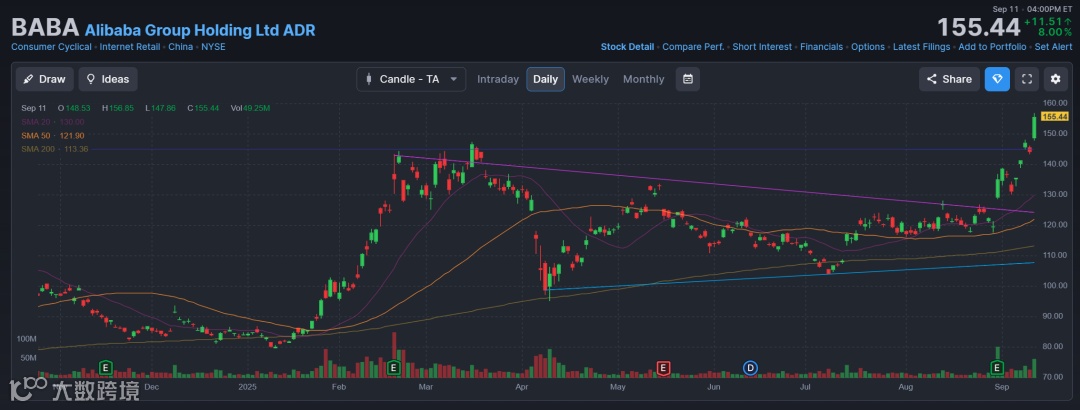This screenshot has width=1080, height=410.
Task: Click the Add to Portfolio link
Action: [x=991, y=47]
